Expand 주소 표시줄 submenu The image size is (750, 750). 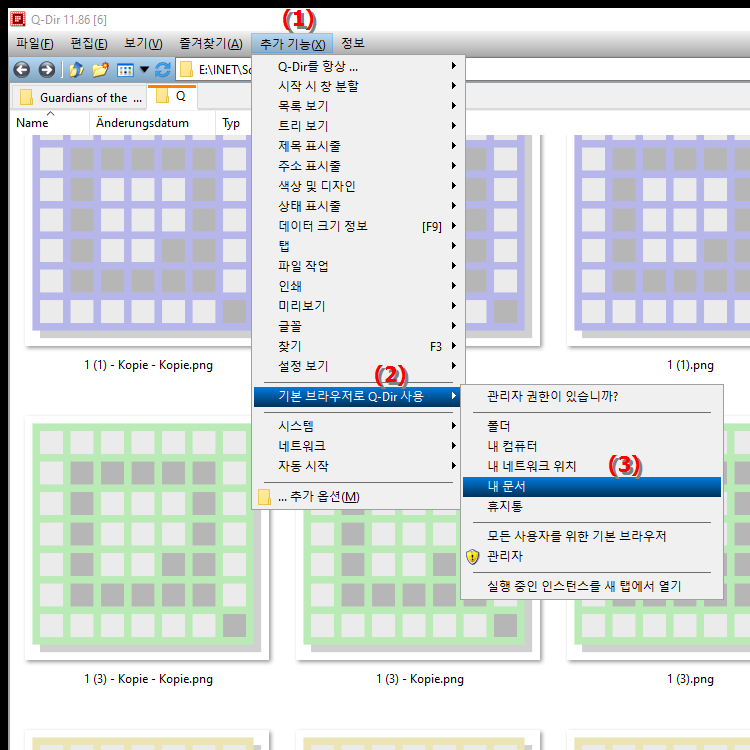coord(358,166)
